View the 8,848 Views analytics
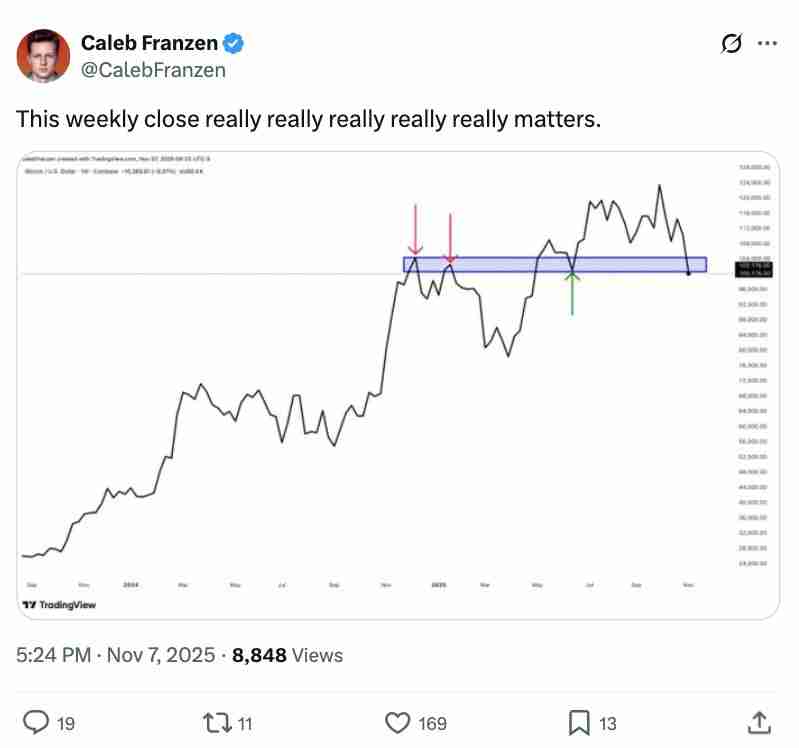 [x=288, y=656]
